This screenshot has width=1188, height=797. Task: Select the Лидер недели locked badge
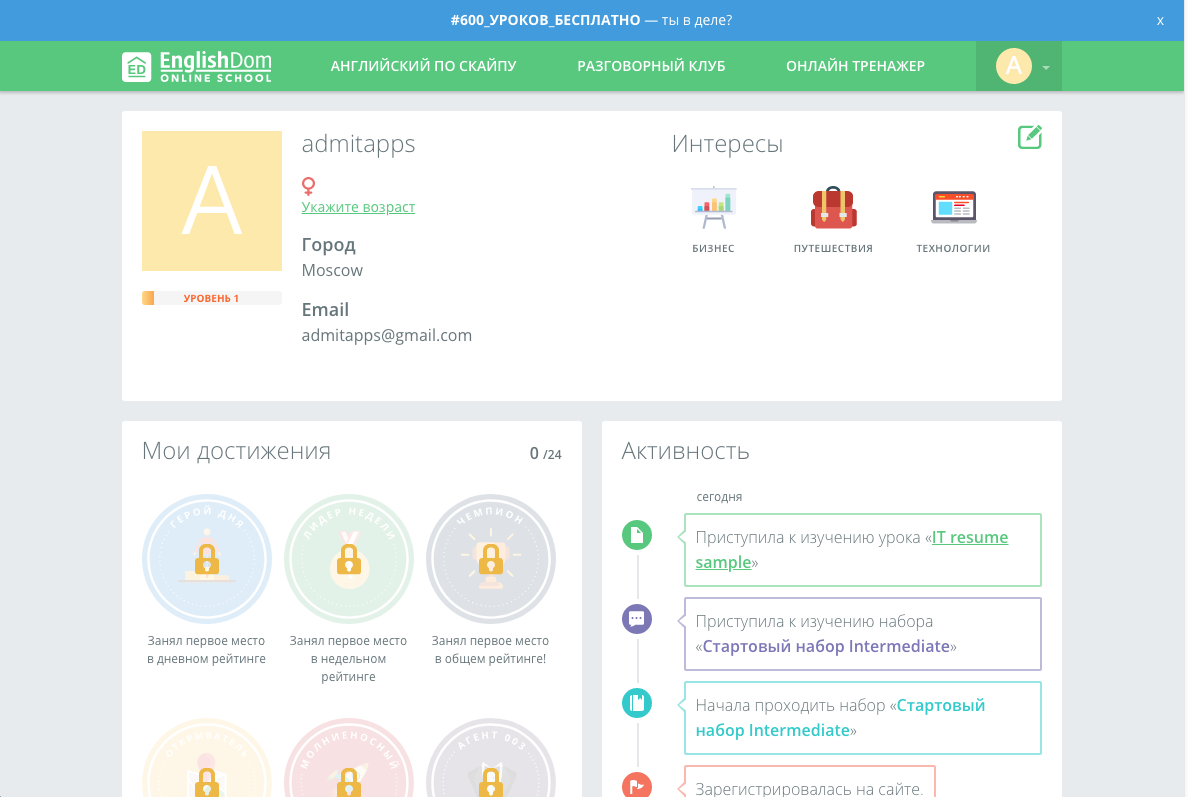tap(349, 559)
